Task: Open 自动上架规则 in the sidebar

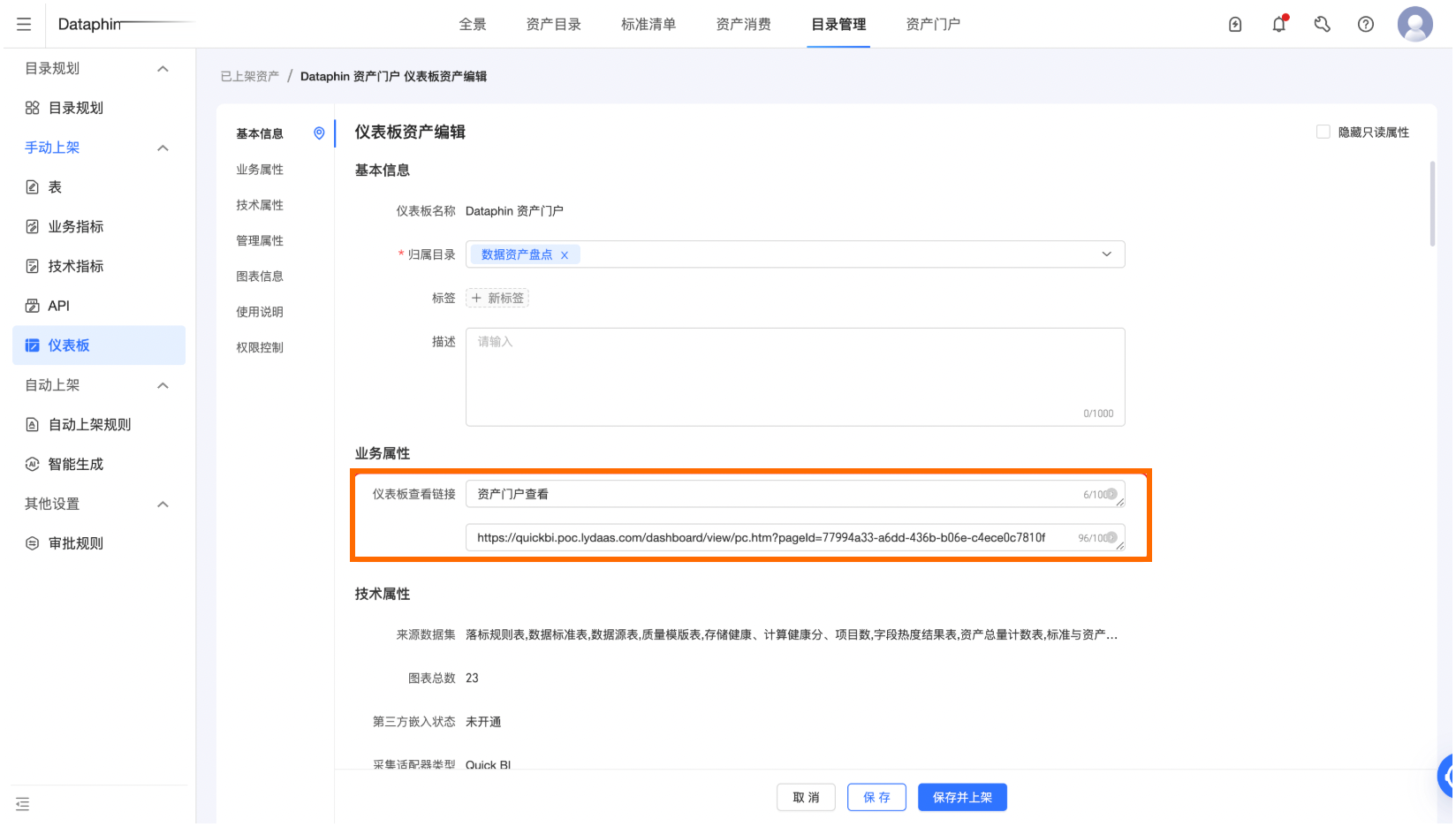Action: pyautogui.click(x=99, y=425)
